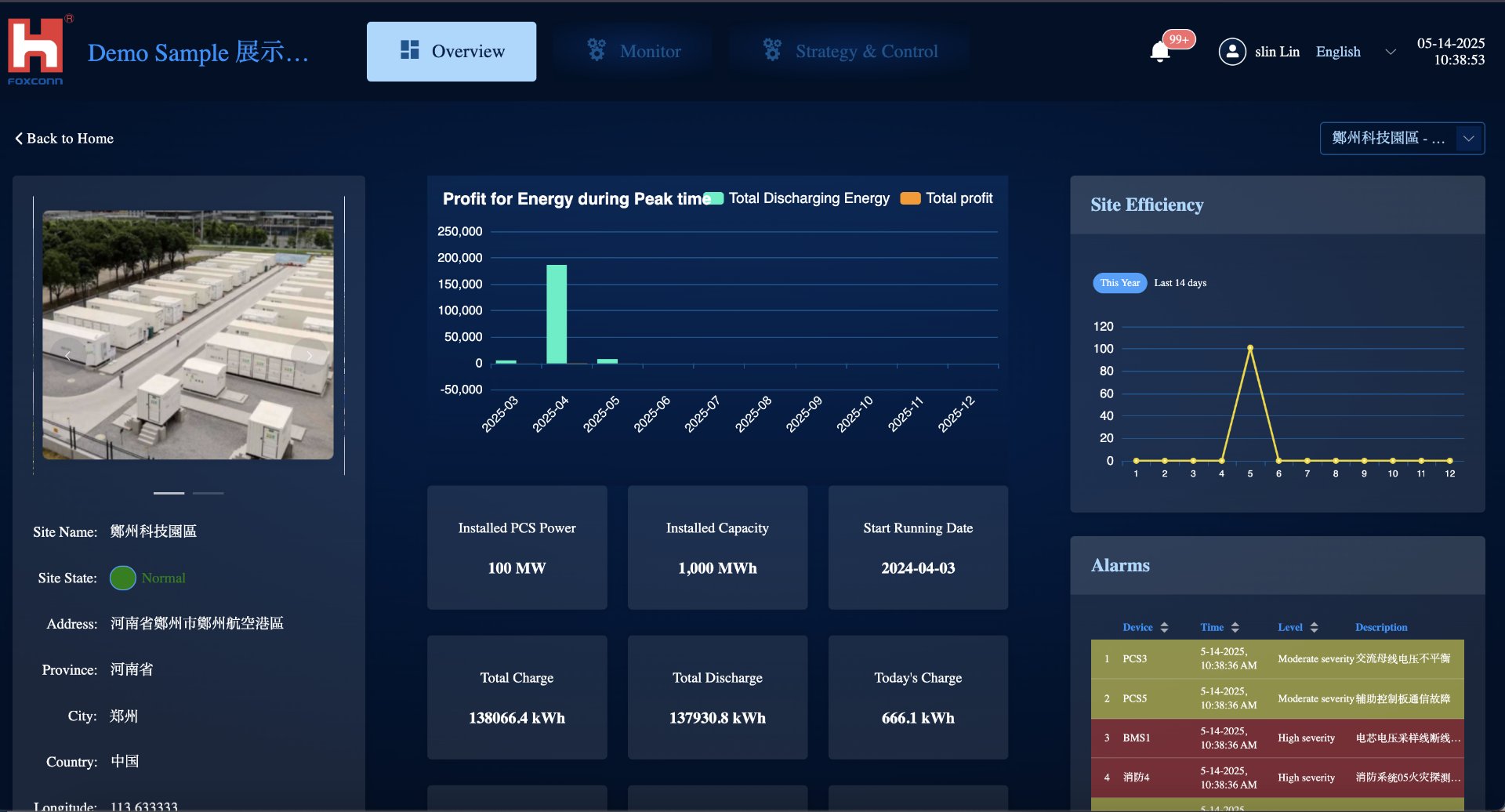Screen dimensions: 1505x812
Task: Switch to the Monitor tab
Action: coord(634,52)
